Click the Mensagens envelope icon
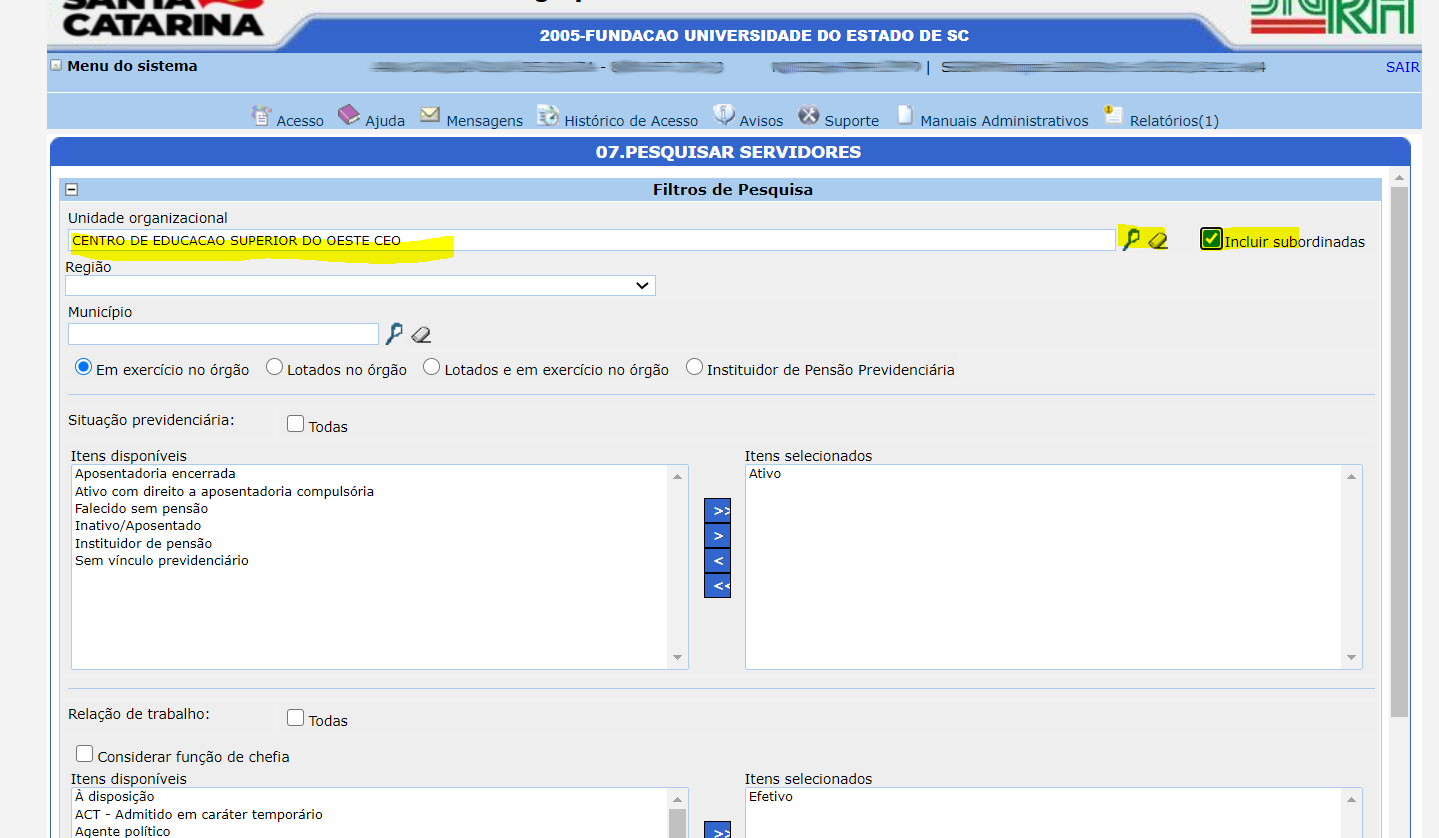The image size is (1439, 838). click(430, 115)
